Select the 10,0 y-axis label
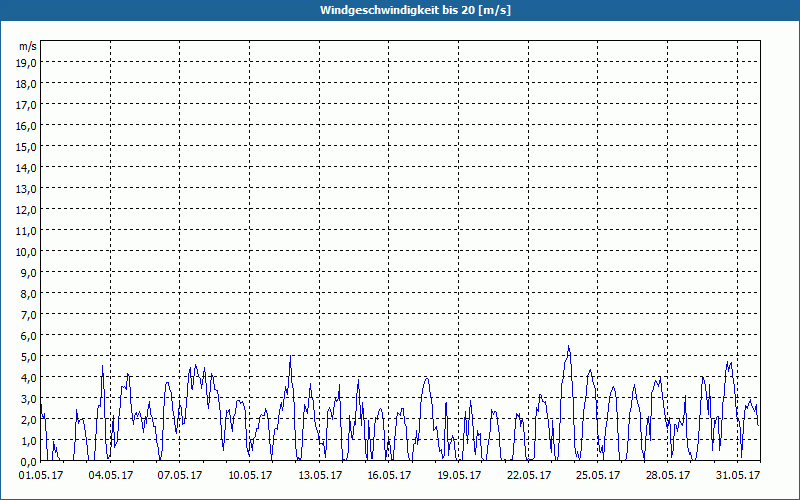Viewport: 800px width, 500px height. 26,251
